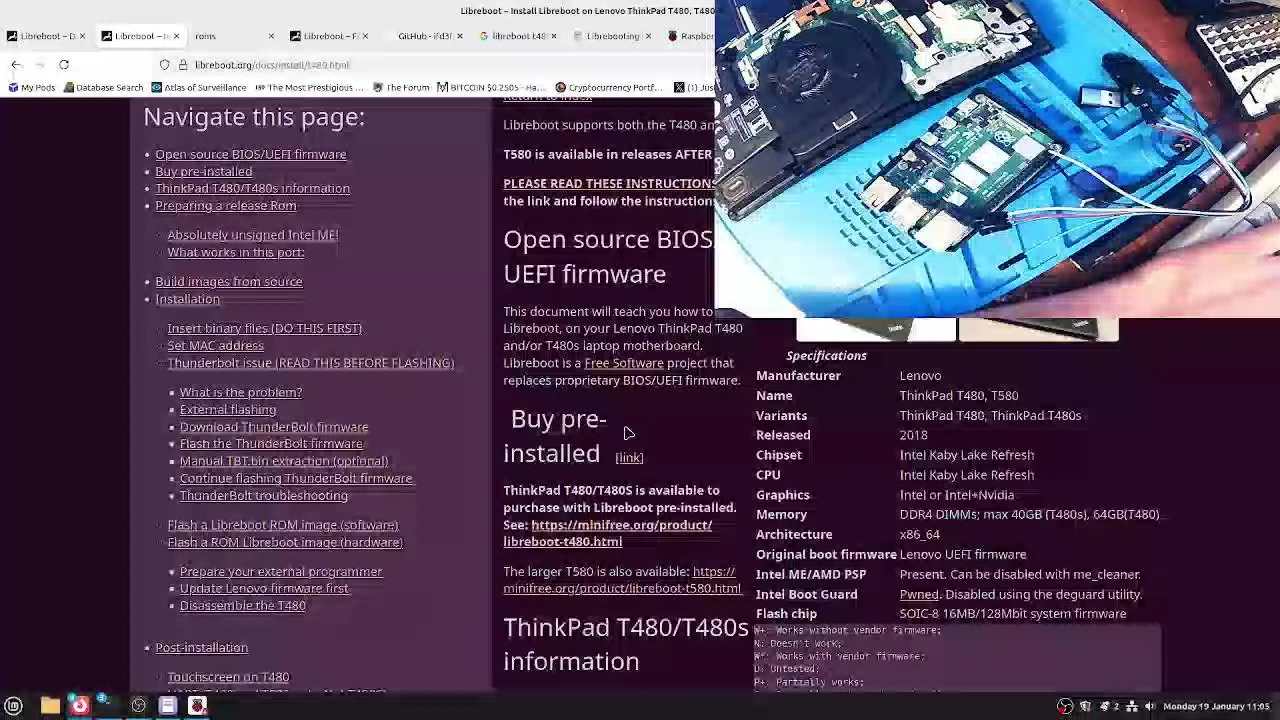Open the network icon in system tray
The height and width of the screenshot is (720, 1280).
pyautogui.click(x=1132, y=706)
